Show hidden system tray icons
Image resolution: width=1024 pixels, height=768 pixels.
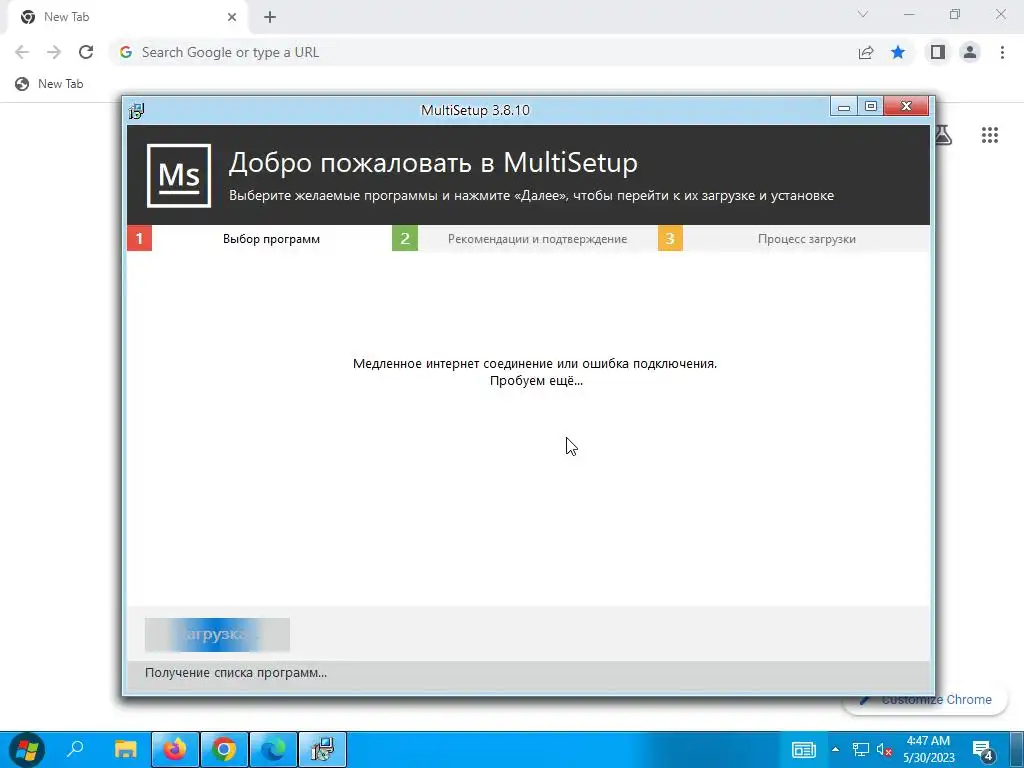pos(835,749)
